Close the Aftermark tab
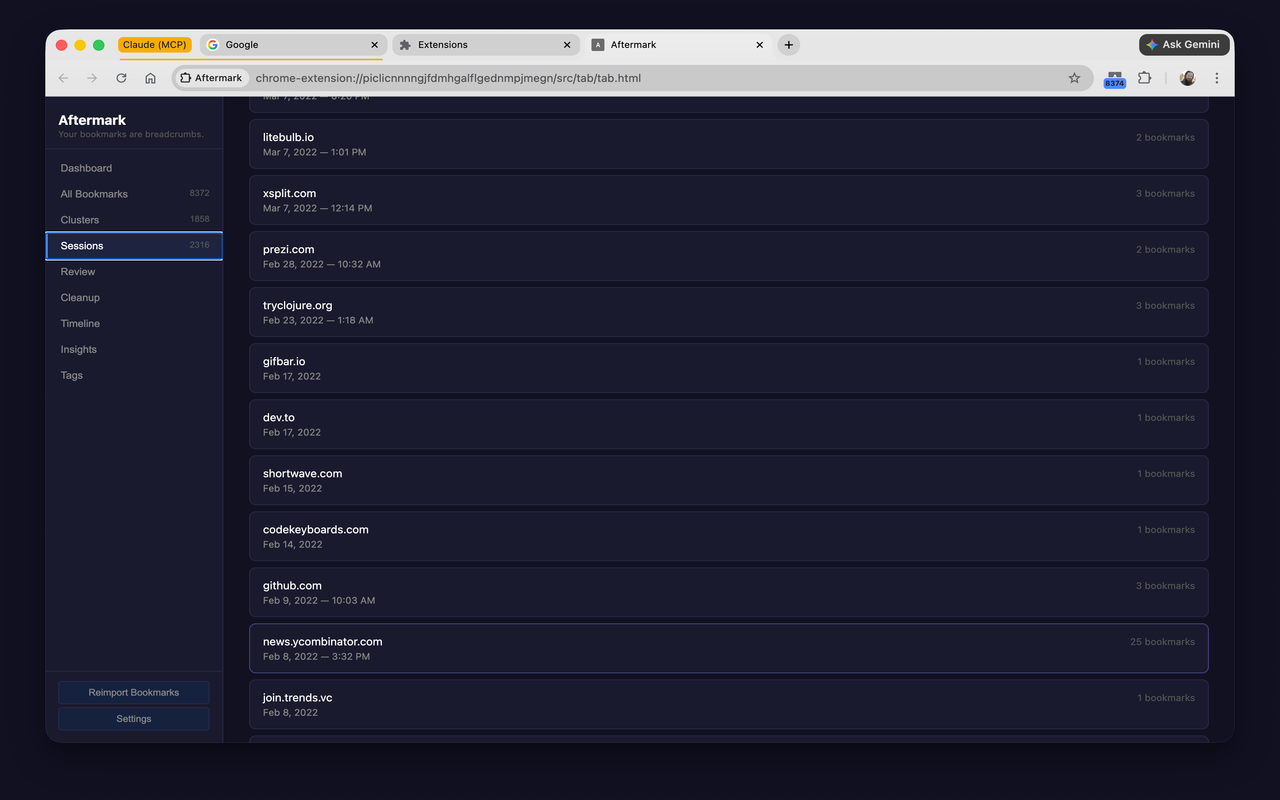This screenshot has height=800, width=1280. (x=759, y=45)
